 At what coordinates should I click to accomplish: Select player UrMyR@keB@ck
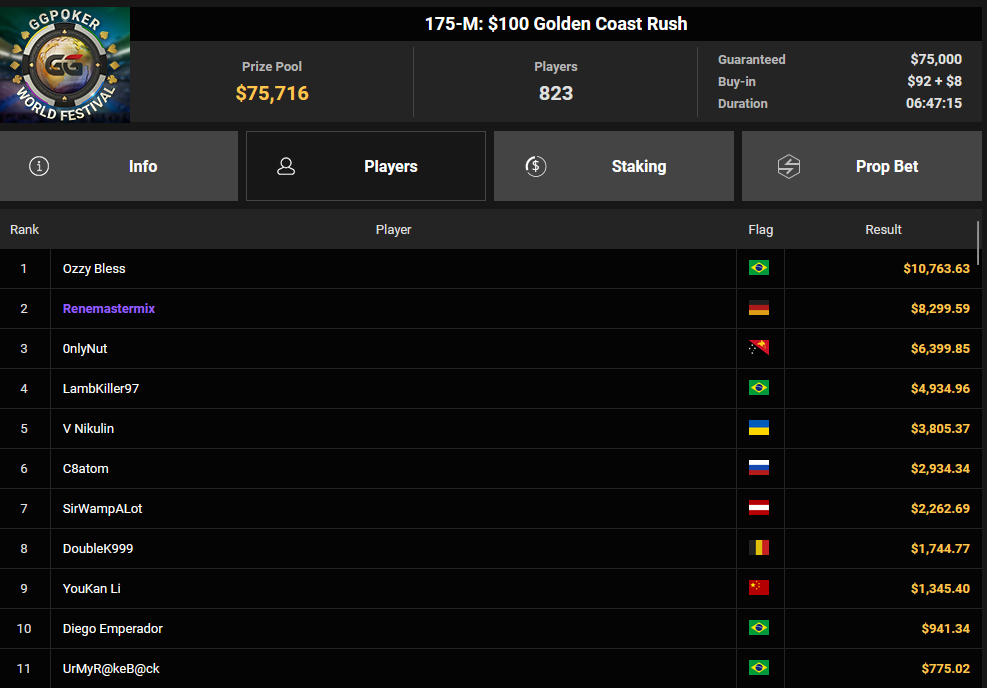111,668
